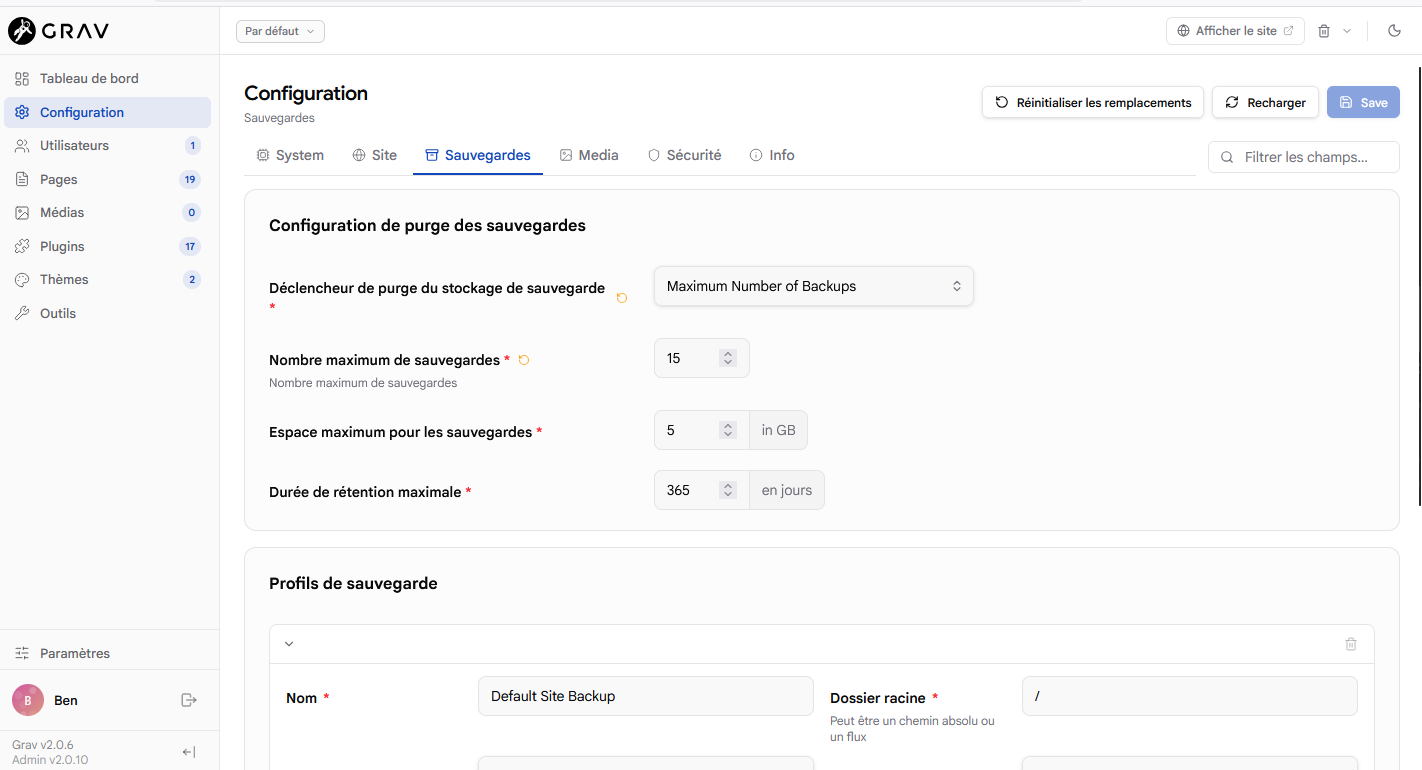Toggle dark mode with the moon icon
The width and height of the screenshot is (1422, 770).
[x=1395, y=31]
